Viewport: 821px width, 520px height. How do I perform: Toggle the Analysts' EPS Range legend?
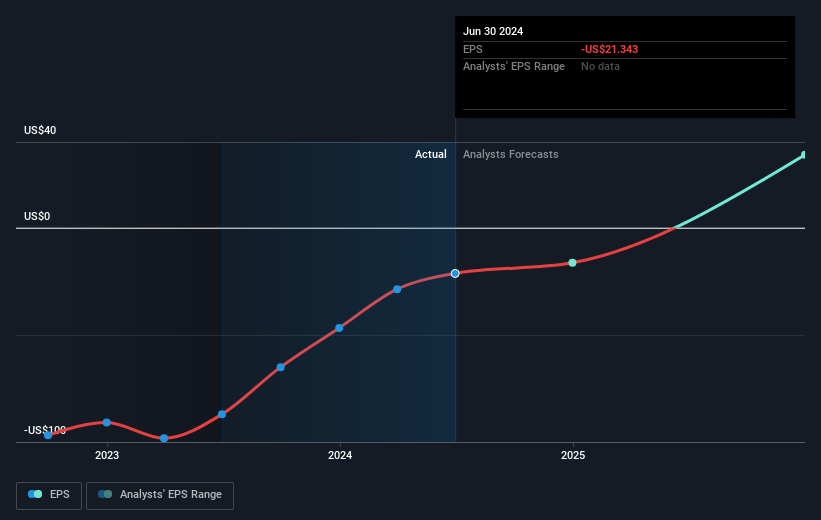tap(160, 495)
